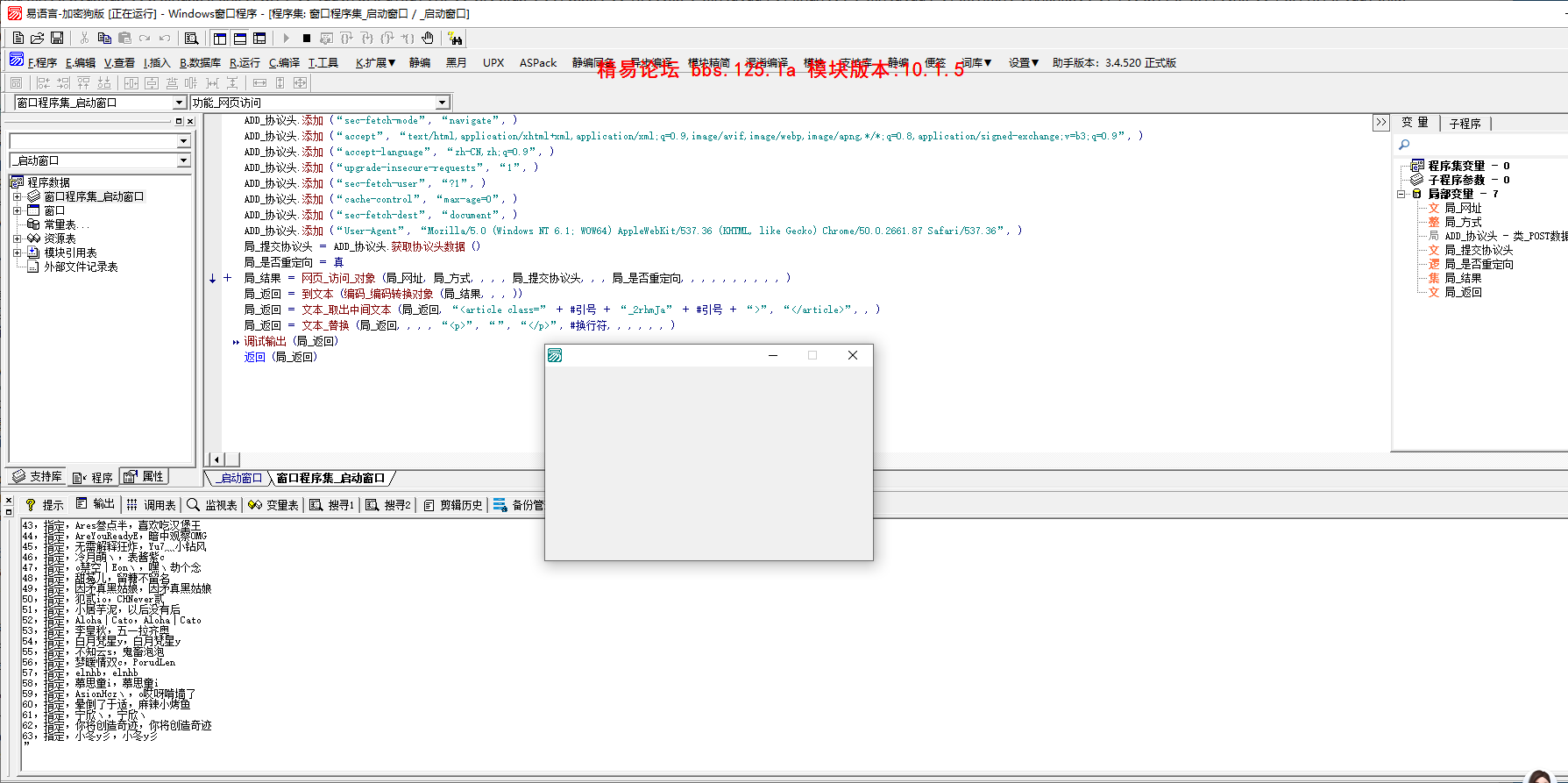Open the 窗口程序集_启动窗口 combo box dropdown
The width and height of the screenshot is (1568, 783).
pyautogui.click(x=179, y=103)
